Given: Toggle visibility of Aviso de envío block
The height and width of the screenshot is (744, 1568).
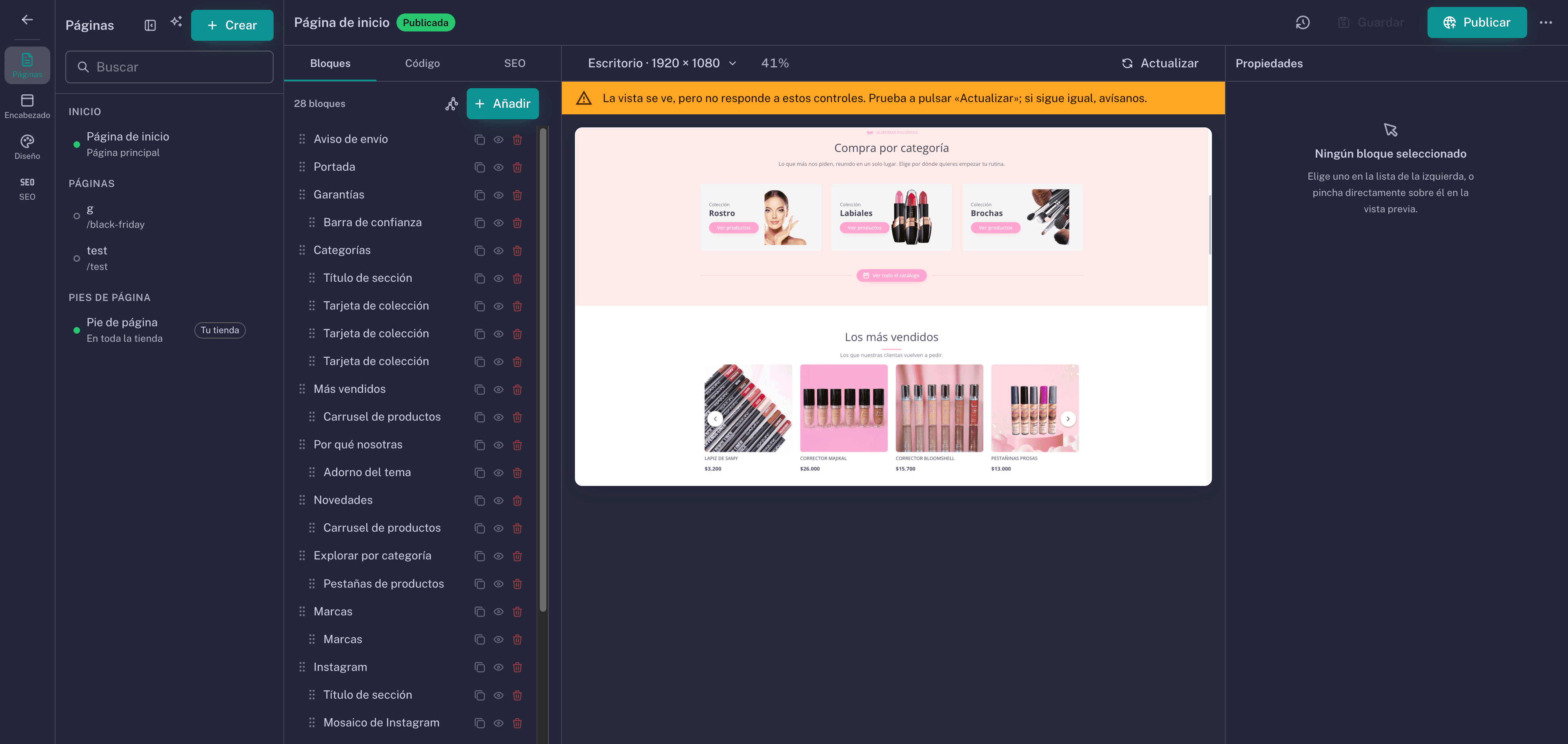Looking at the screenshot, I should [499, 139].
